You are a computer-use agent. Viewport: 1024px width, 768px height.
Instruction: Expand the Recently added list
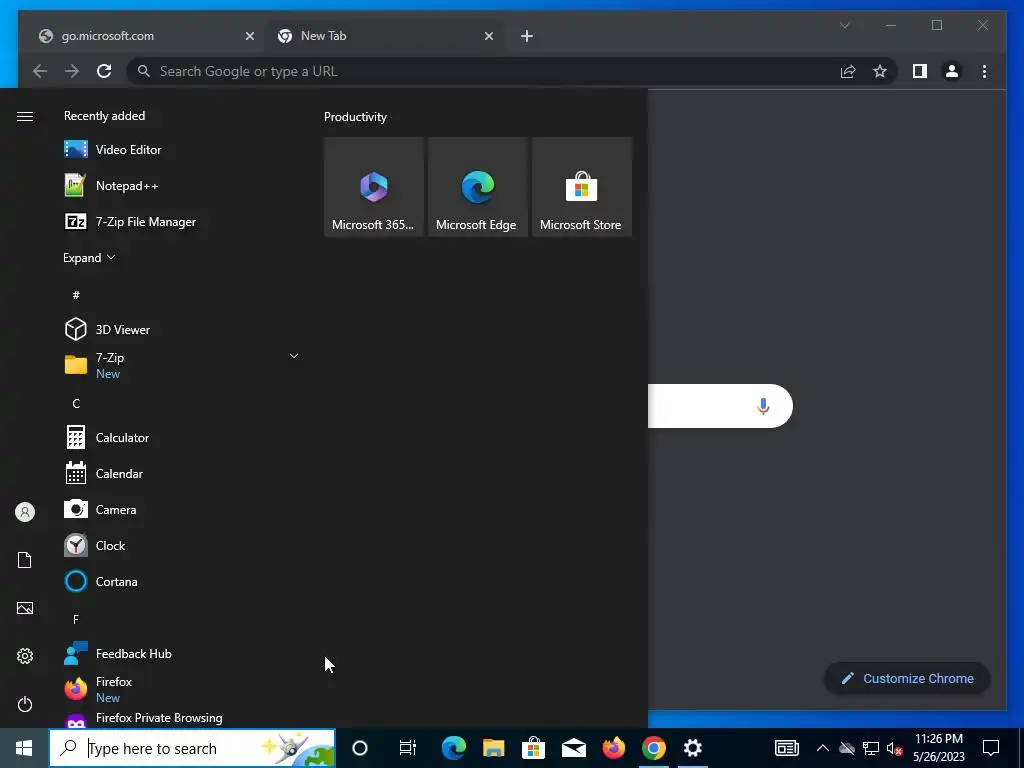pyautogui.click(x=89, y=257)
